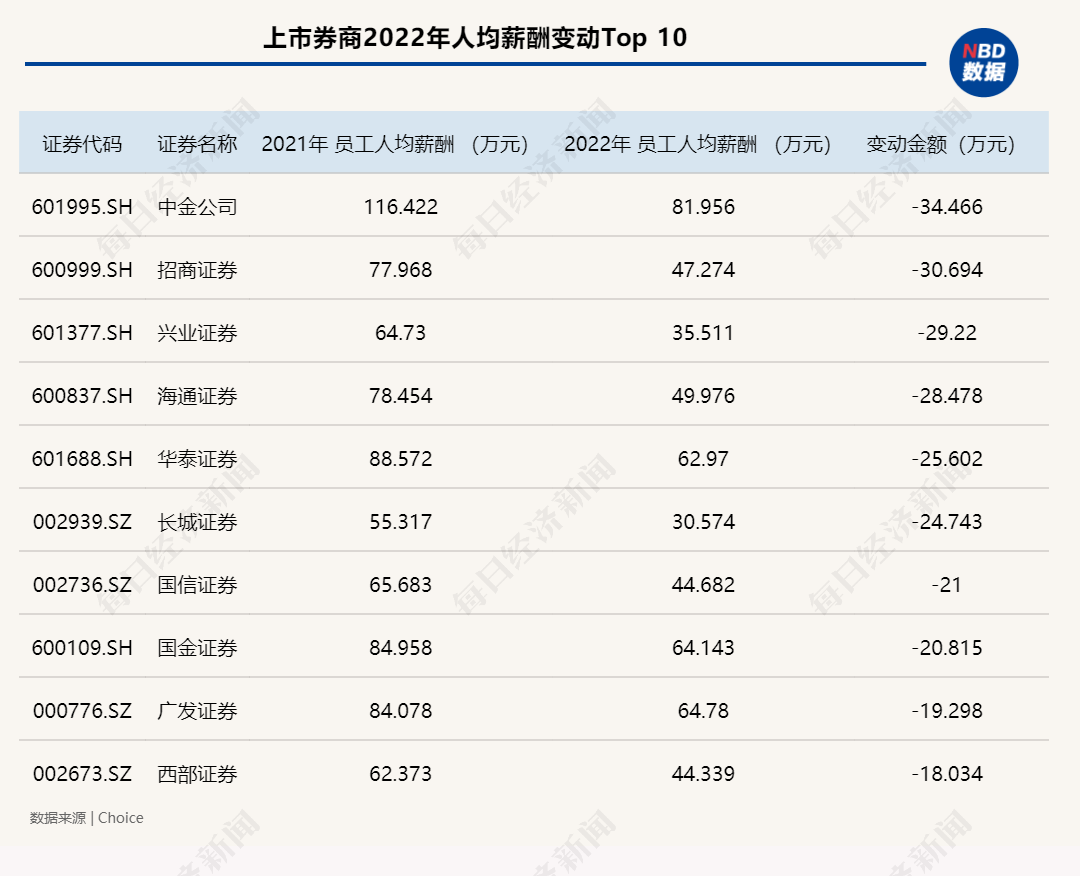Click the 变动金额 column header
The width and height of the screenshot is (1080, 876).
pyautogui.click(x=942, y=144)
